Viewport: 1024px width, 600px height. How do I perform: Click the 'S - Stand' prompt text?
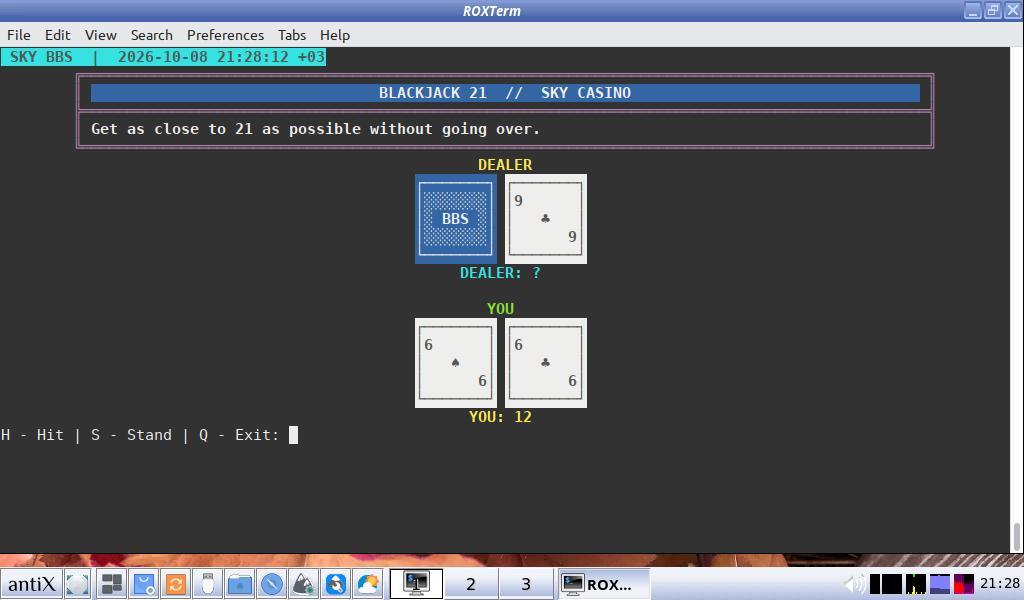(131, 435)
